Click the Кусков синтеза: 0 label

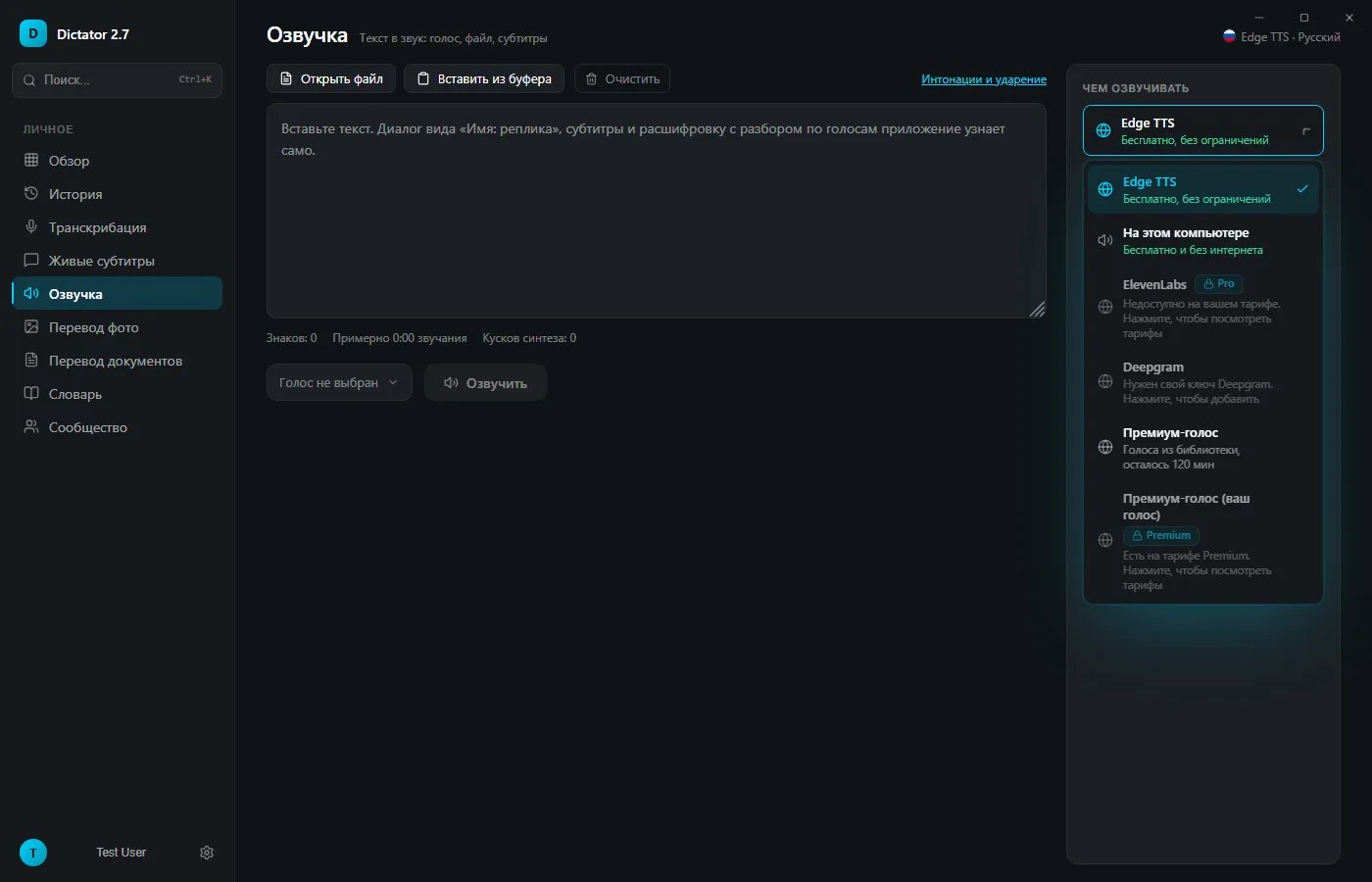coord(529,338)
